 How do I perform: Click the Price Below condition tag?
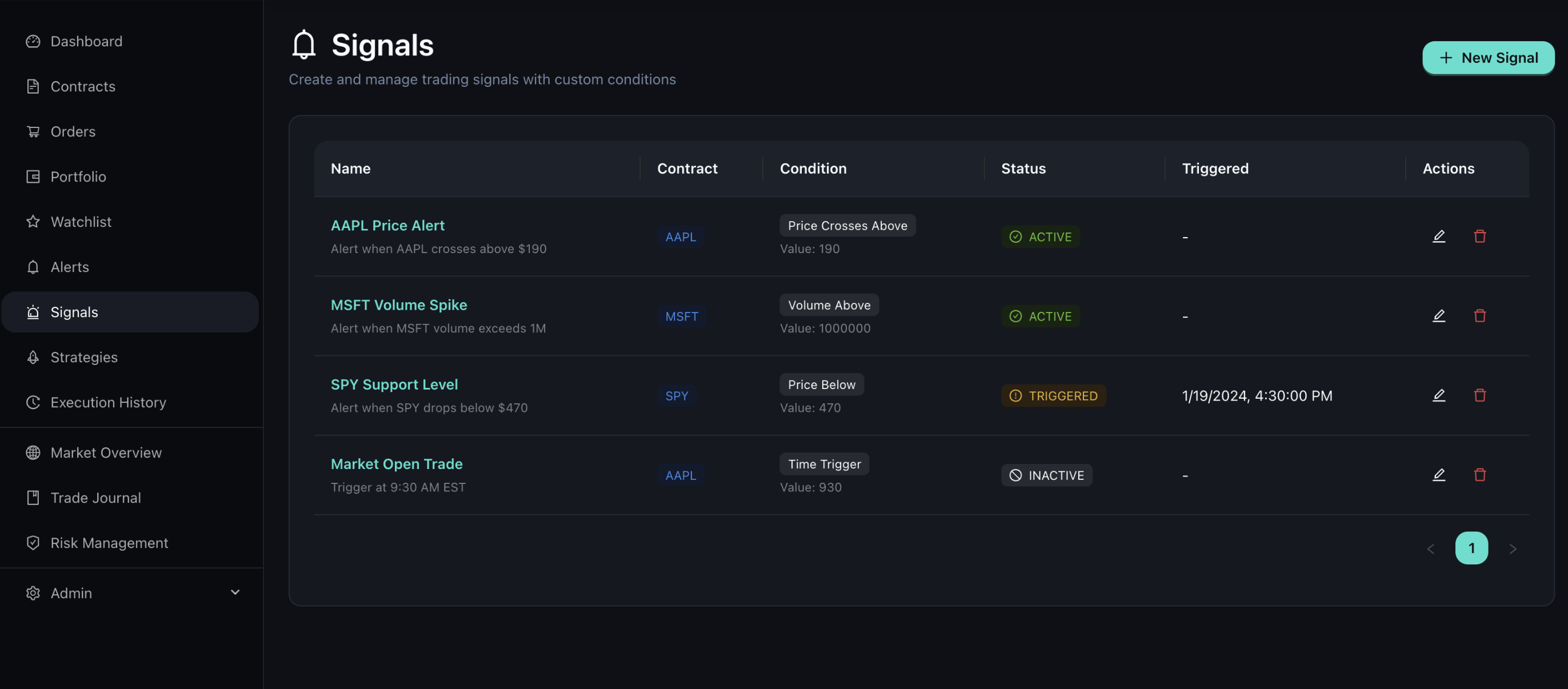[821, 384]
